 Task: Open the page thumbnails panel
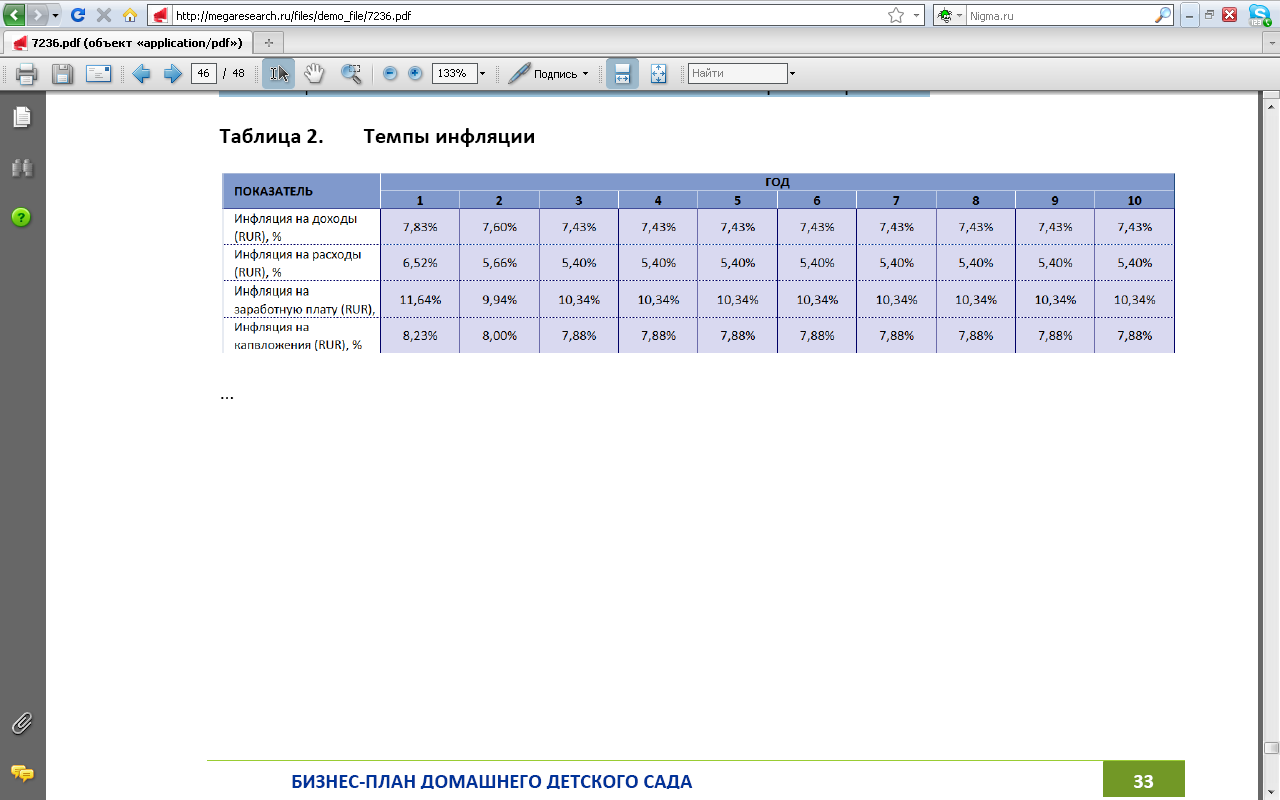click(22, 118)
